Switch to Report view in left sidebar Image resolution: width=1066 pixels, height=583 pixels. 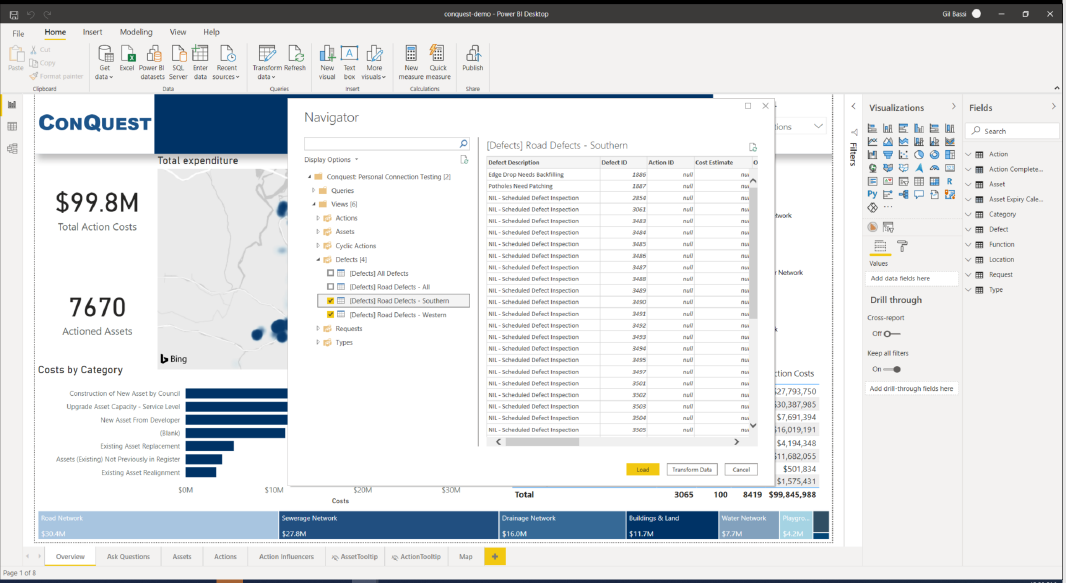tap(12, 105)
